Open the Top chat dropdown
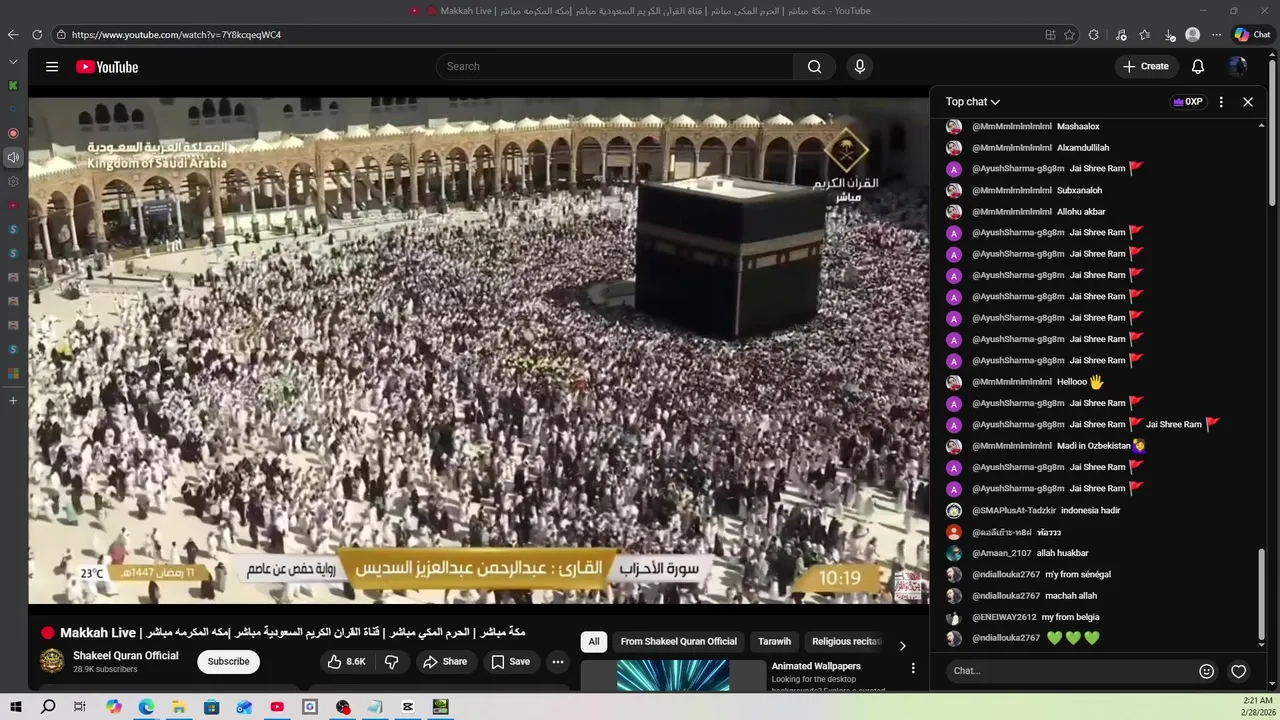The width and height of the screenshot is (1280, 720). (x=973, y=102)
